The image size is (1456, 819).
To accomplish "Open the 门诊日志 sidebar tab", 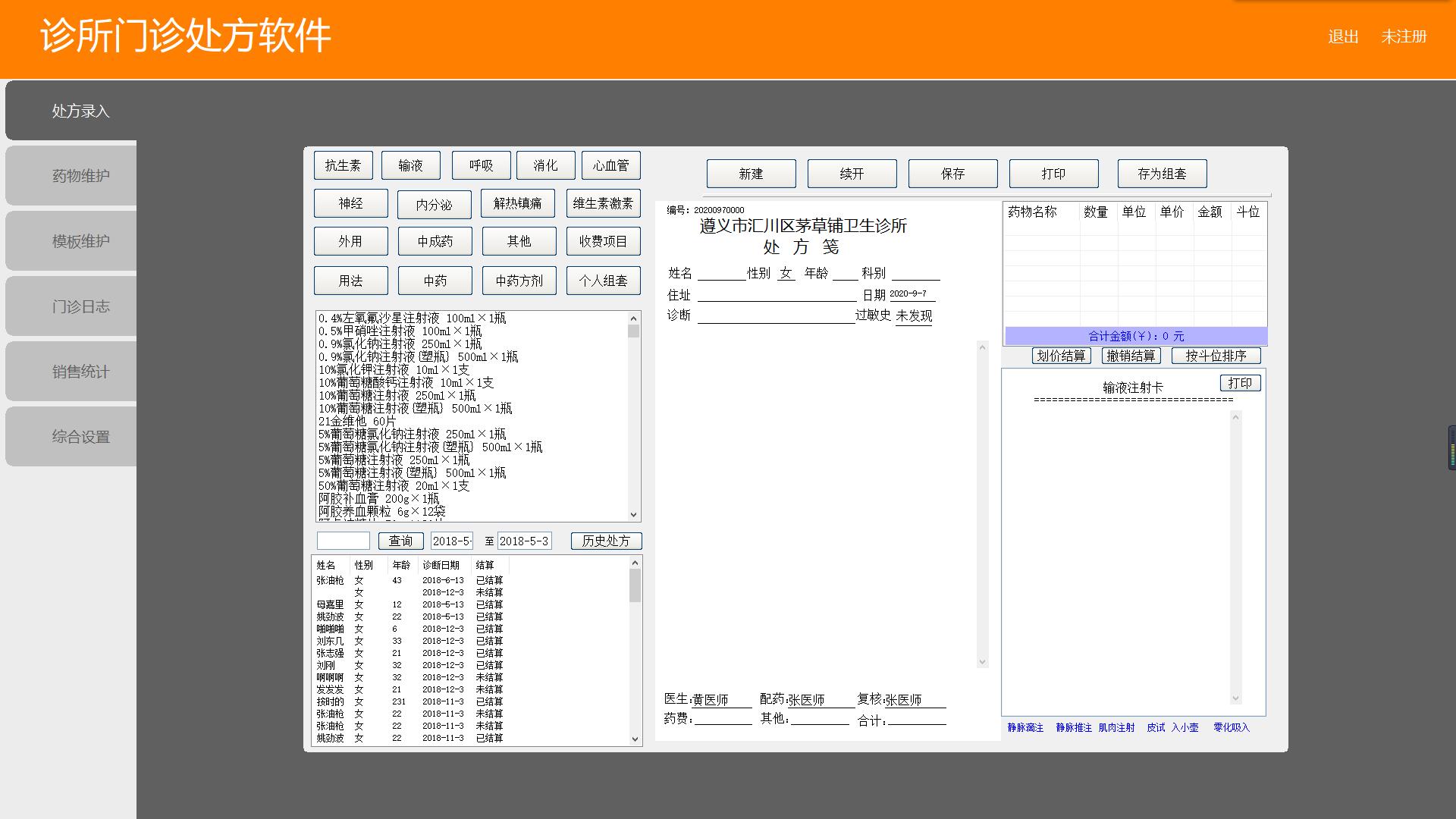I will [80, 306].
